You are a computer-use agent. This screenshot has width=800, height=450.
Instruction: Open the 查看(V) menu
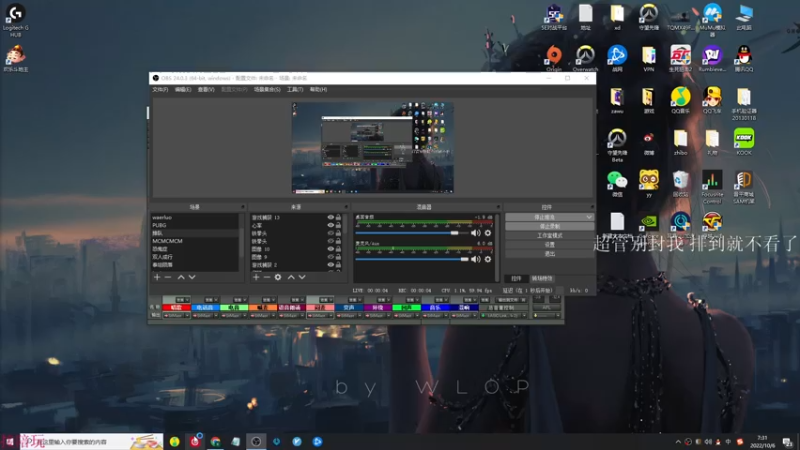tap(206, 89)
